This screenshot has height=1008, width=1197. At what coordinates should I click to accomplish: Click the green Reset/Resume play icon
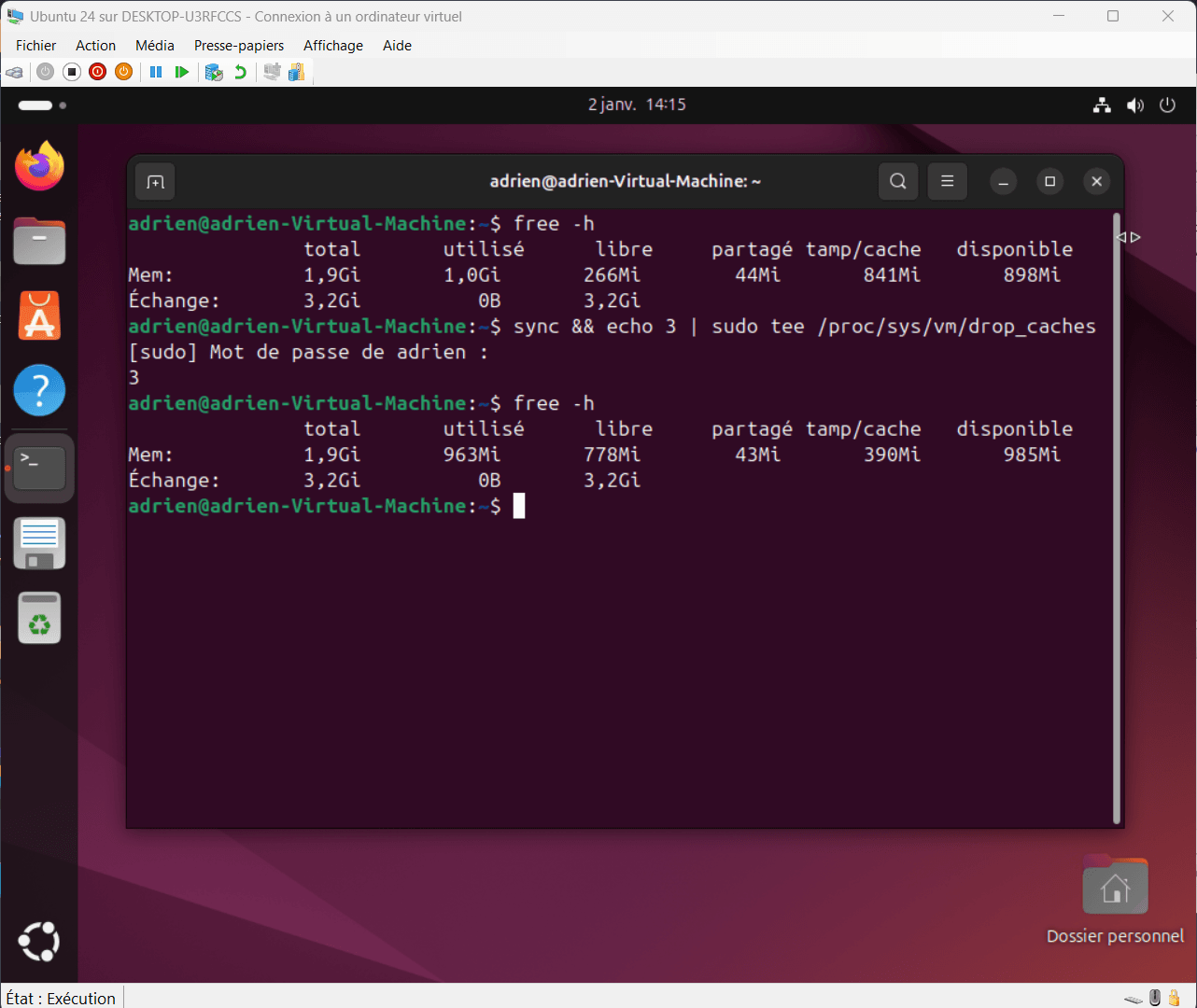182,72
